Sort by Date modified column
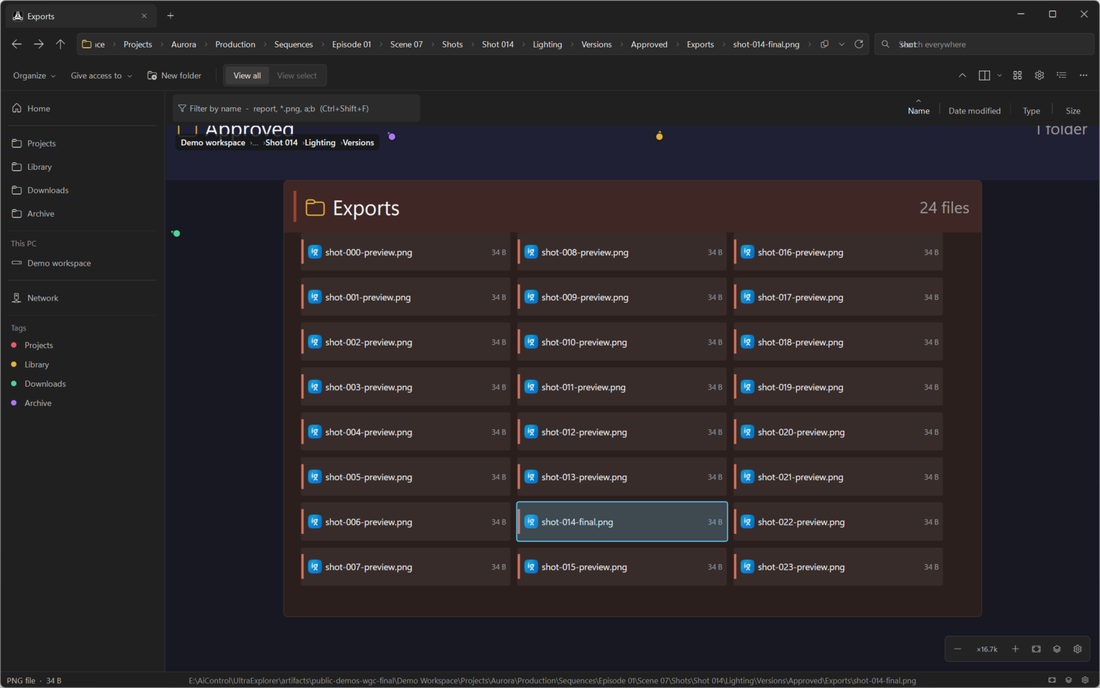 click(x=974, y=111)
